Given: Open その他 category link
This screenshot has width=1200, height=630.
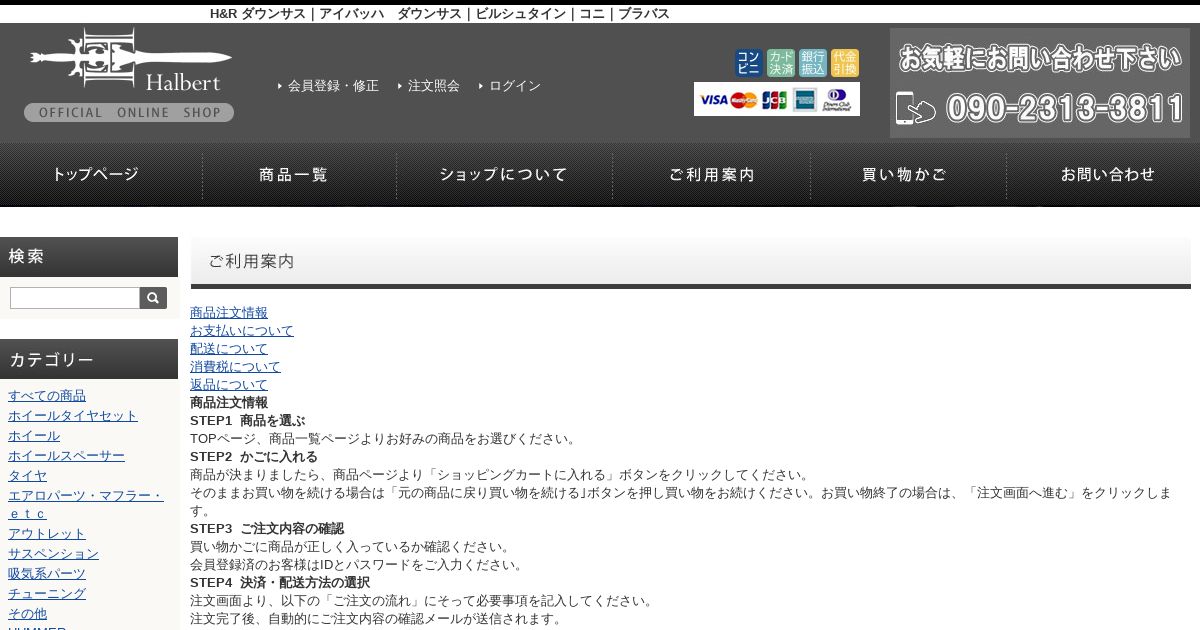Looking at the screenshot, I should (27, 614).
